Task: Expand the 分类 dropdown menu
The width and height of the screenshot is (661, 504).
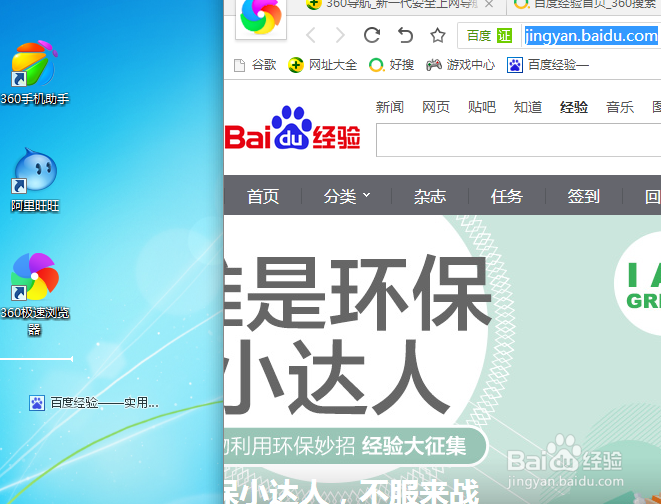Action: (347, 196)
